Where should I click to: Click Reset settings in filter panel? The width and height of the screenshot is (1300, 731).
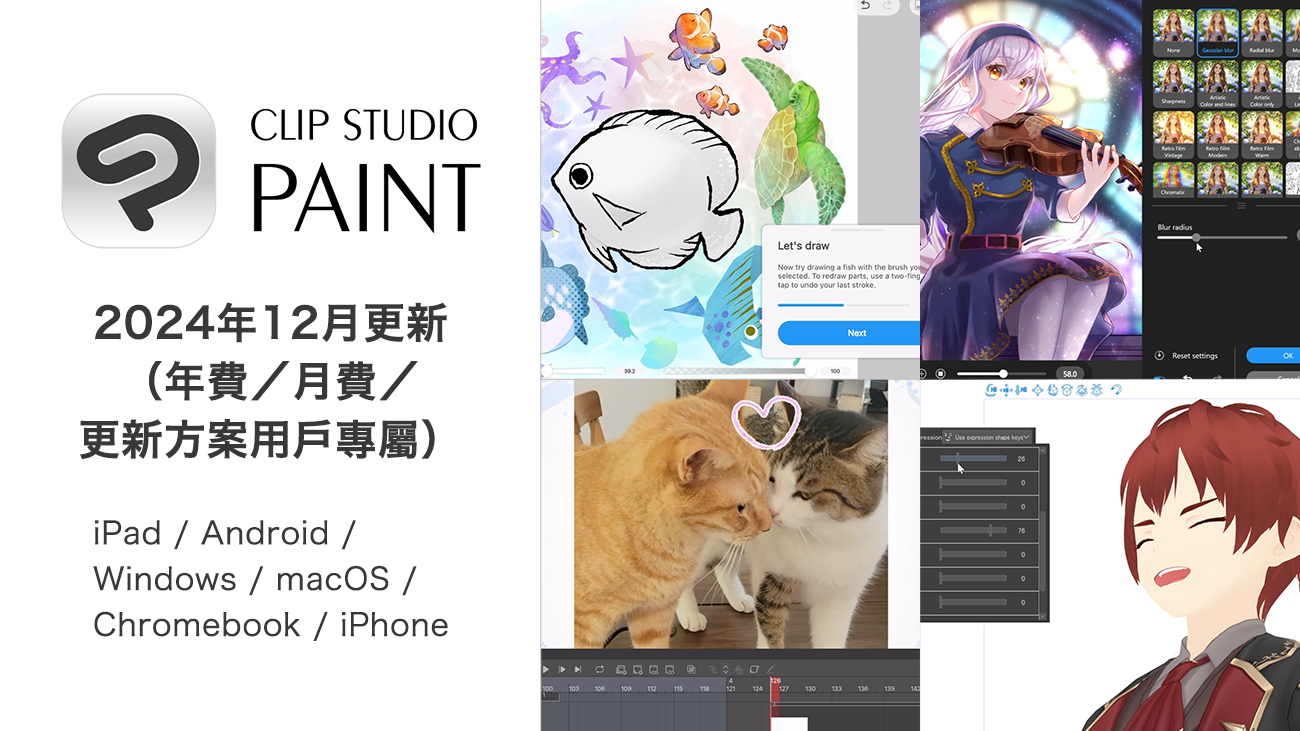click(x=1187, y=356)
